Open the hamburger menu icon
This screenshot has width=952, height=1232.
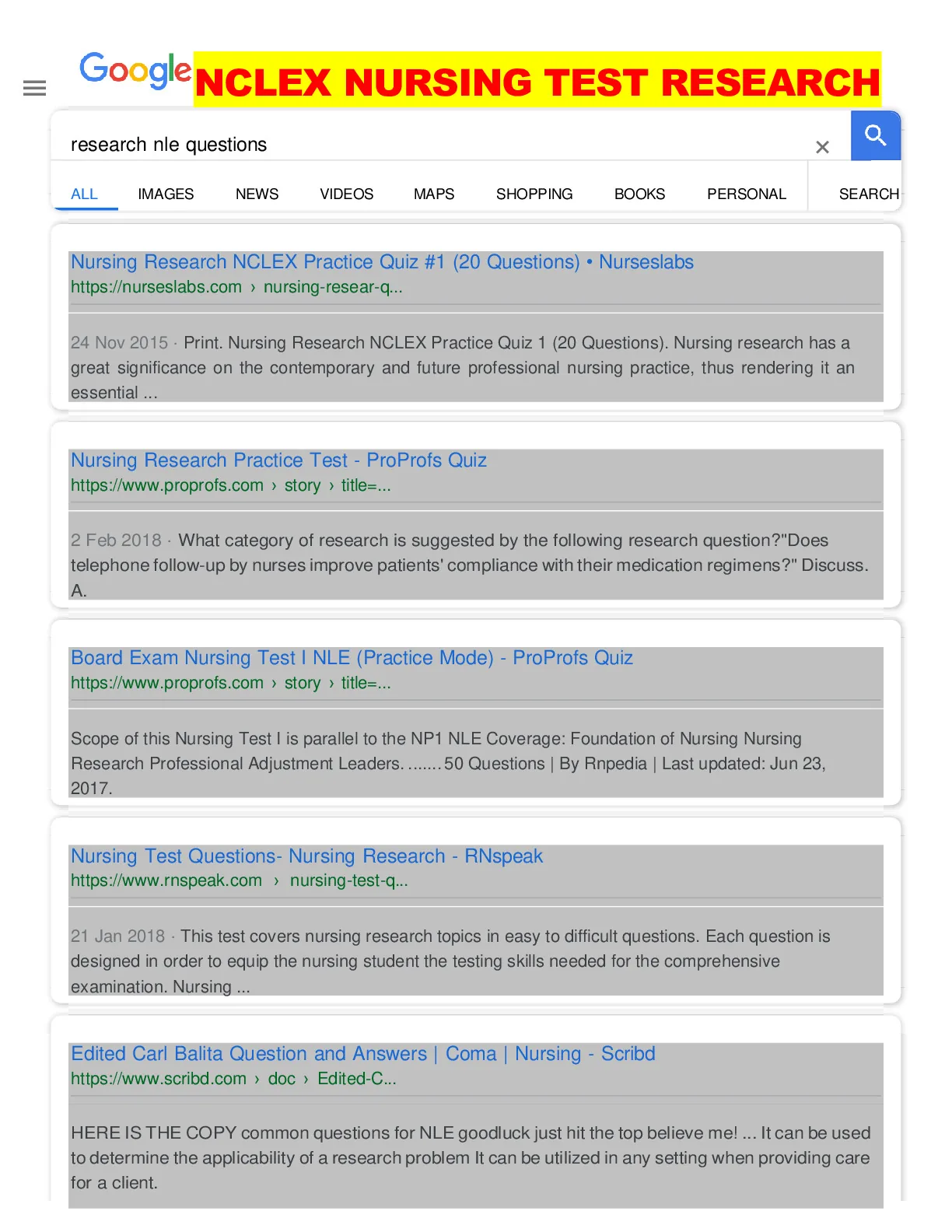34,89
